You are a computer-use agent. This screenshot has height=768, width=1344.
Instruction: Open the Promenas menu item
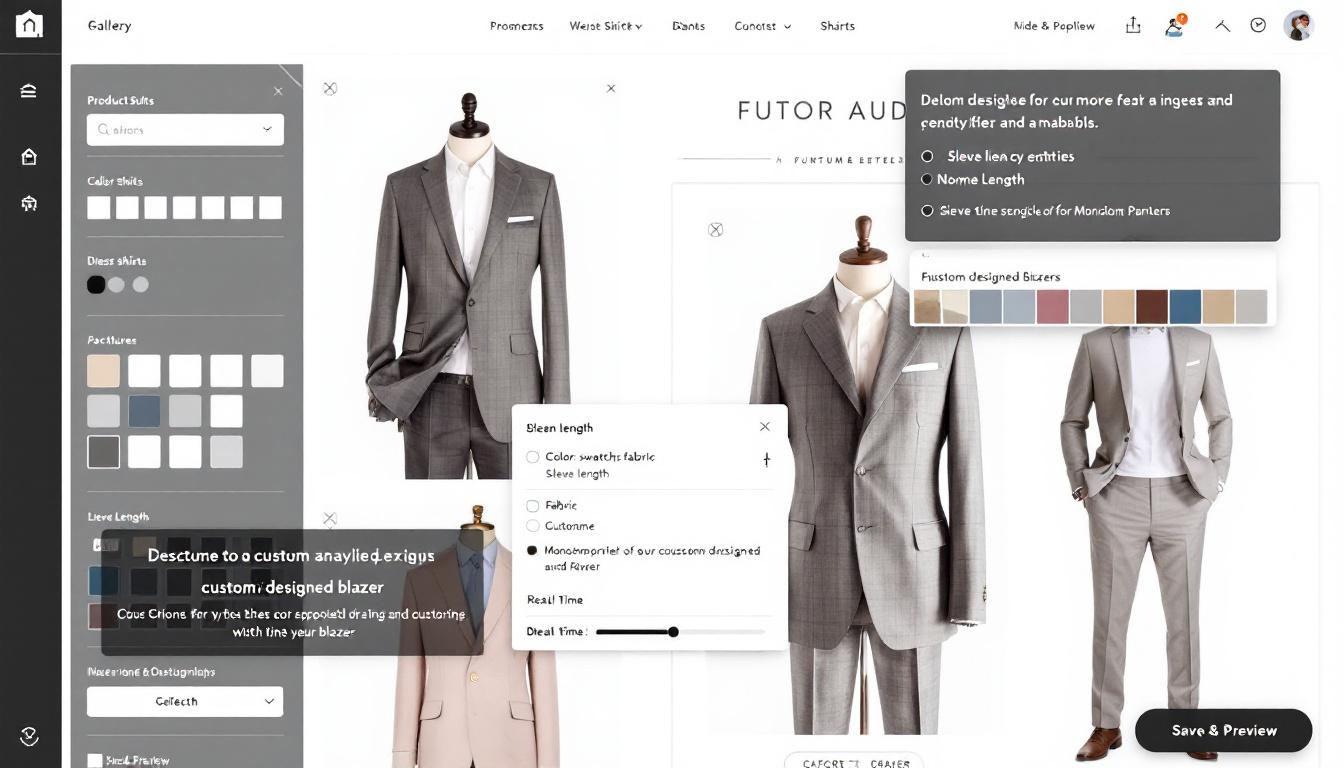point(516,26)
